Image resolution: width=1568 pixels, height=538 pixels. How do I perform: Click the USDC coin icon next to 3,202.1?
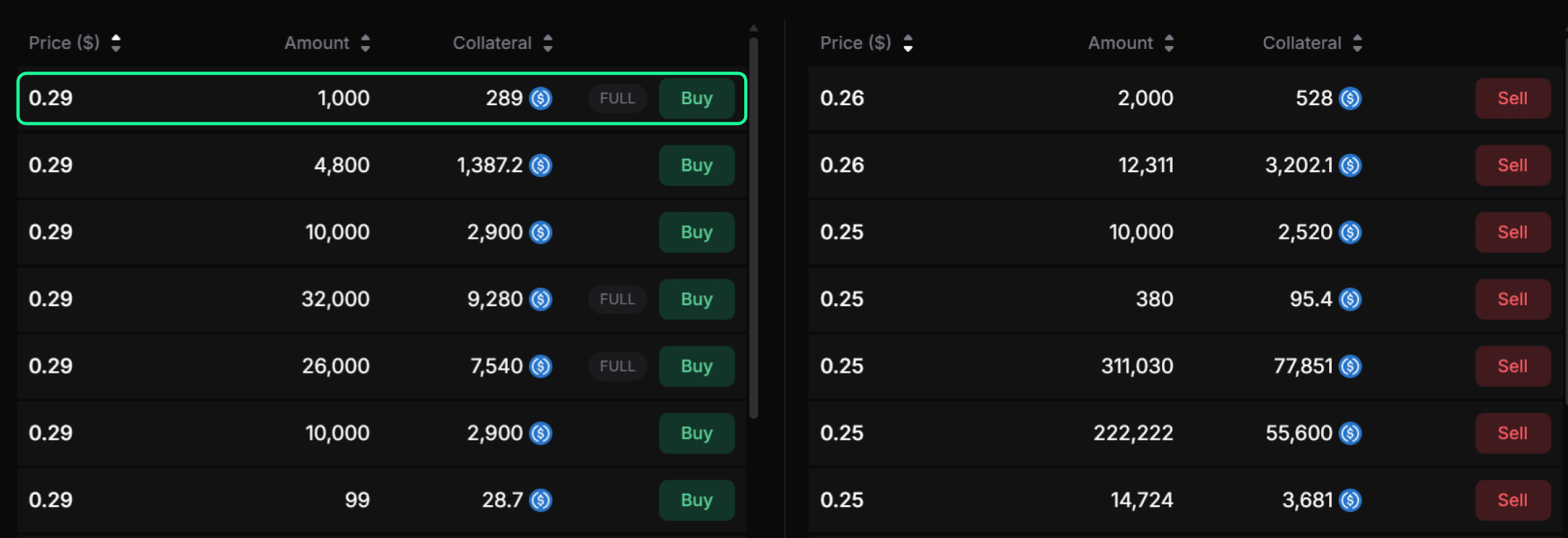tap(1350, 165)
